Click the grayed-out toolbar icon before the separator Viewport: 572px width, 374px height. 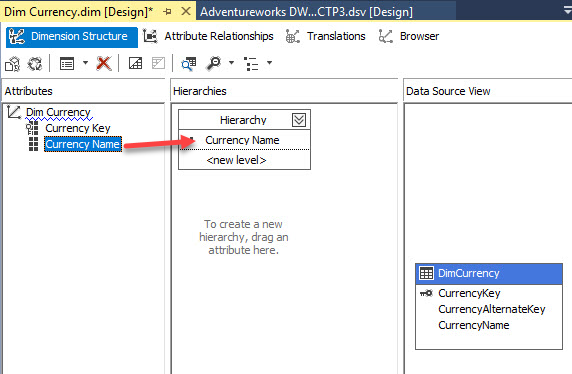point(158,63)
